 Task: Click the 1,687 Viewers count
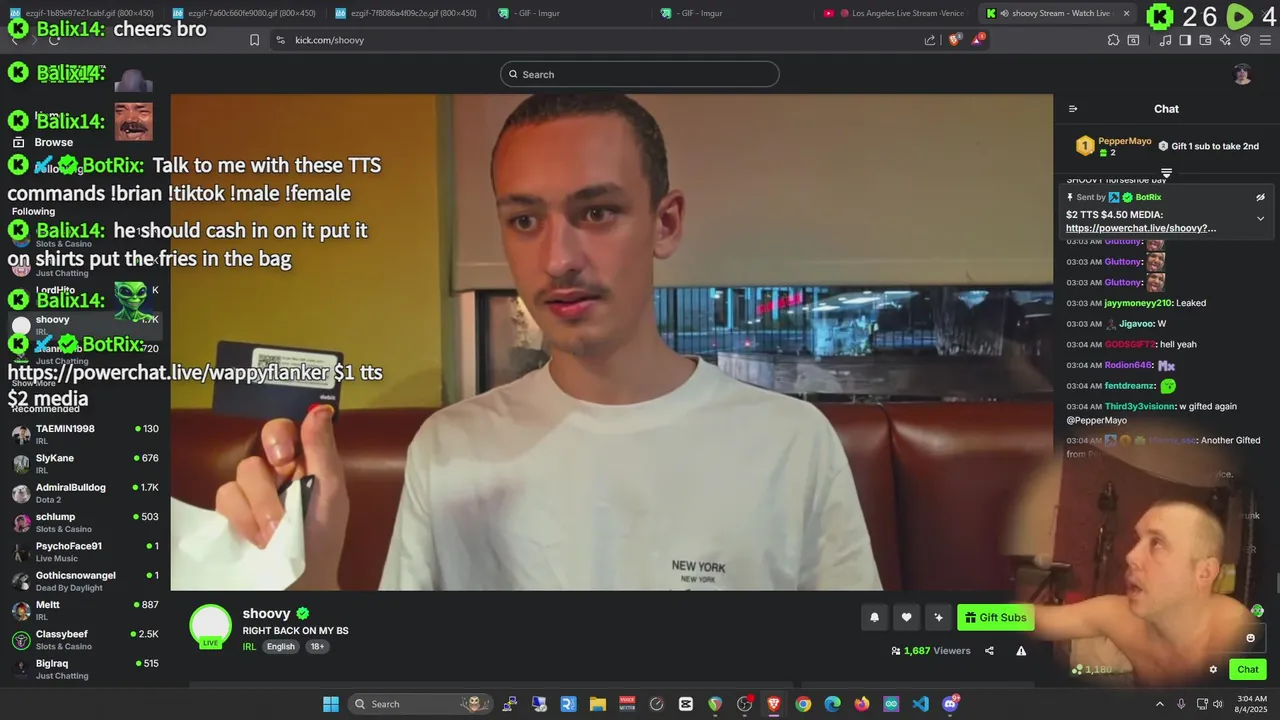tap(931, 651)
